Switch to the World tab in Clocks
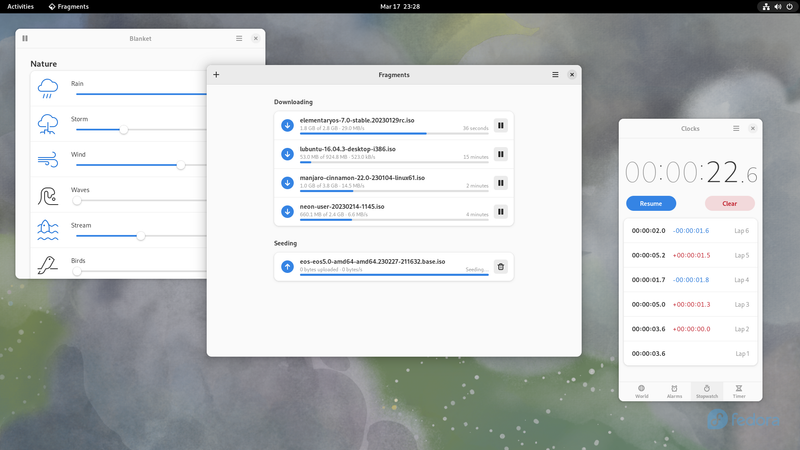Screen dimensions: 800x450 pyautogui.click(x=642, y=391)
